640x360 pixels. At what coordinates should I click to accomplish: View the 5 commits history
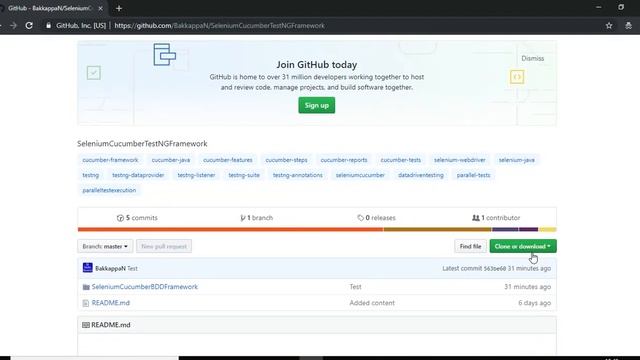[137, 218]
